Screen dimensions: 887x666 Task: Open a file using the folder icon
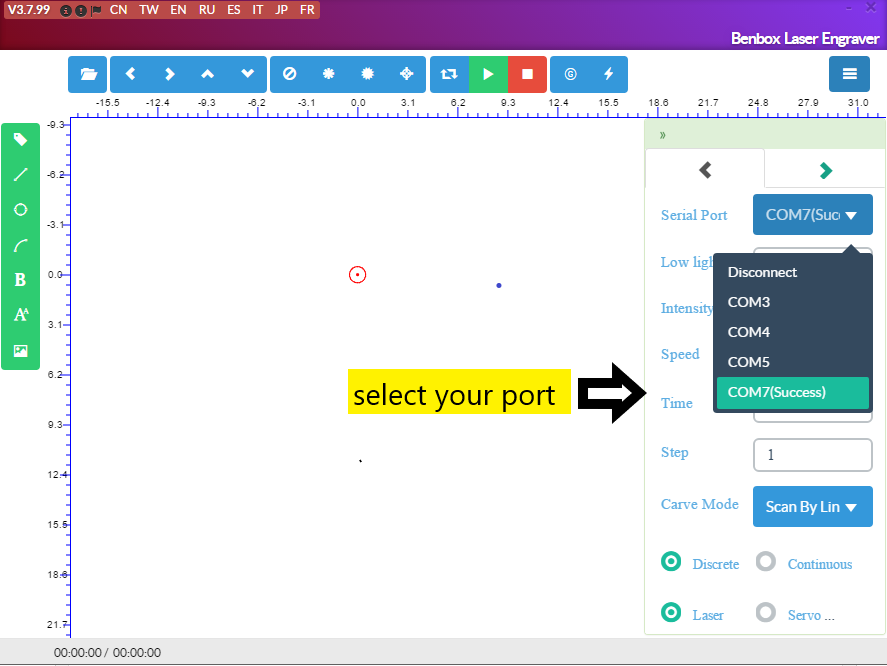(x=87, y=74)
